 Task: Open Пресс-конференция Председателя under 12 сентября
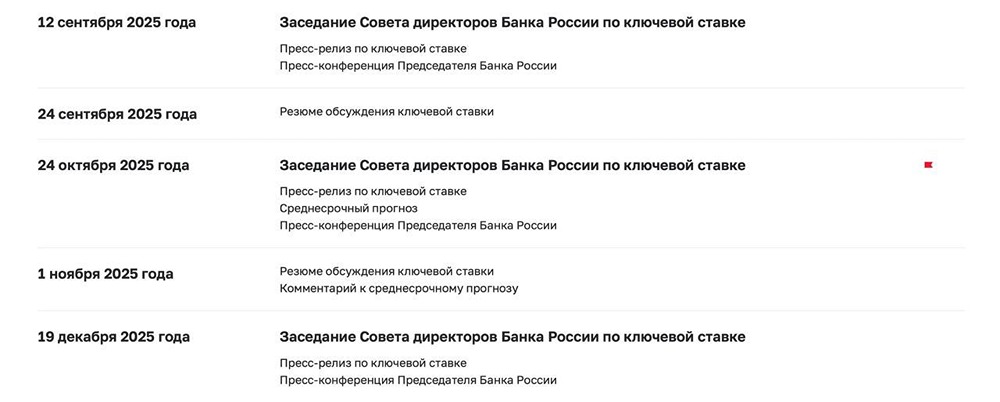point(418,66)
